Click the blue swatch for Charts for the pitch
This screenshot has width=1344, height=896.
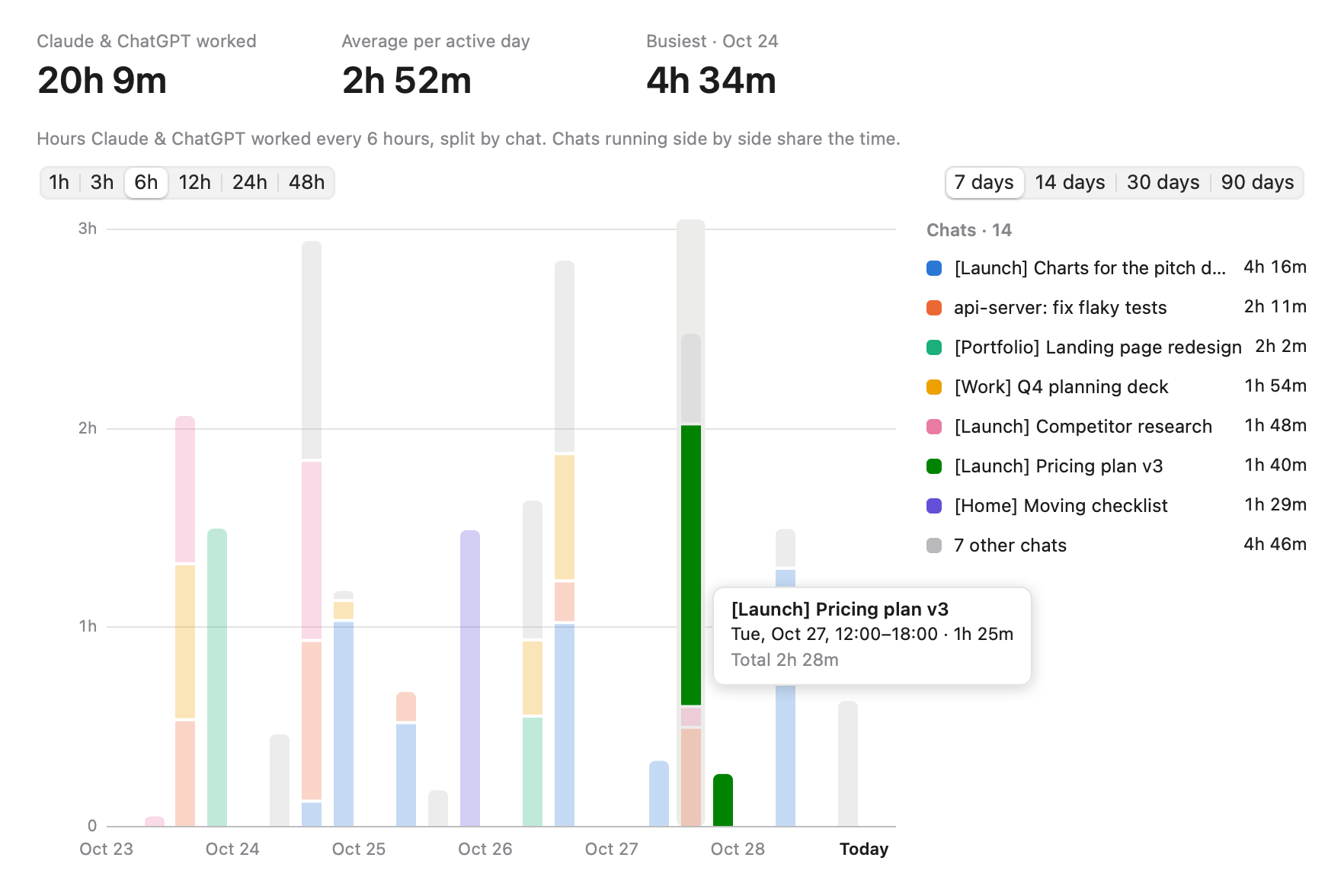pyautogui.click(x=934, y=268)
